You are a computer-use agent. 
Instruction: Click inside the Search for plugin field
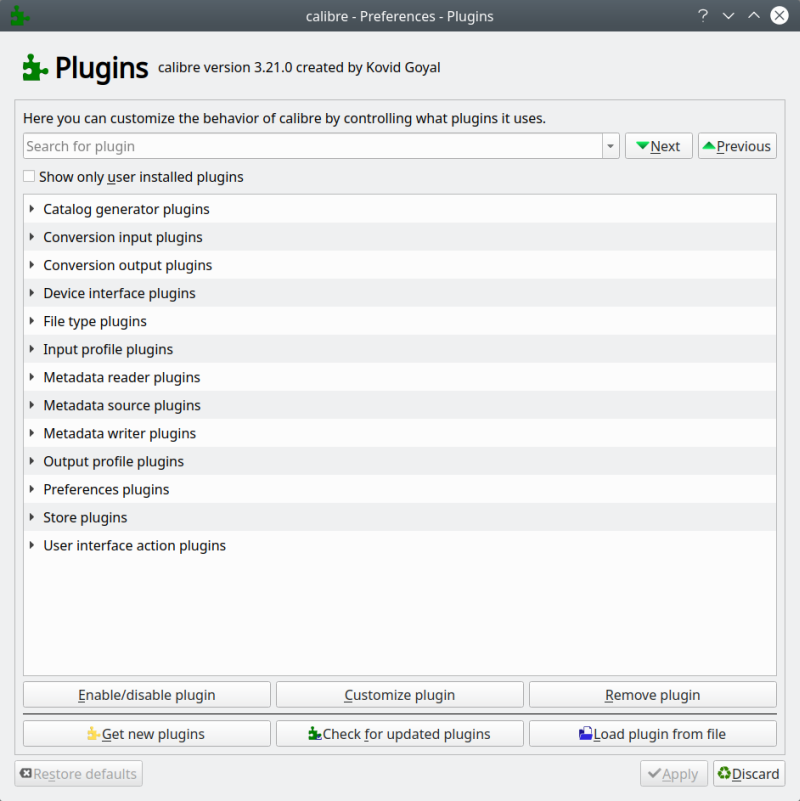(300, 145)
